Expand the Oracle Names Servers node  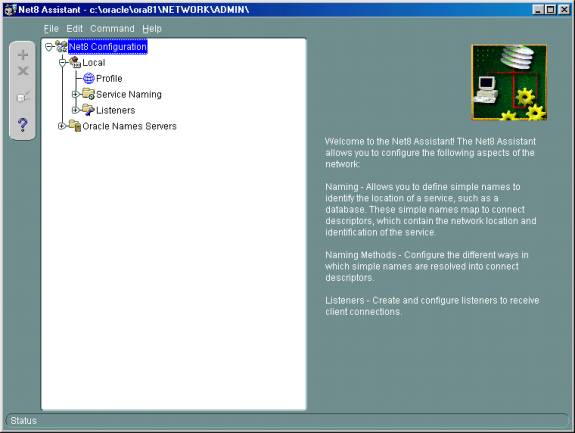coord(62,126)
